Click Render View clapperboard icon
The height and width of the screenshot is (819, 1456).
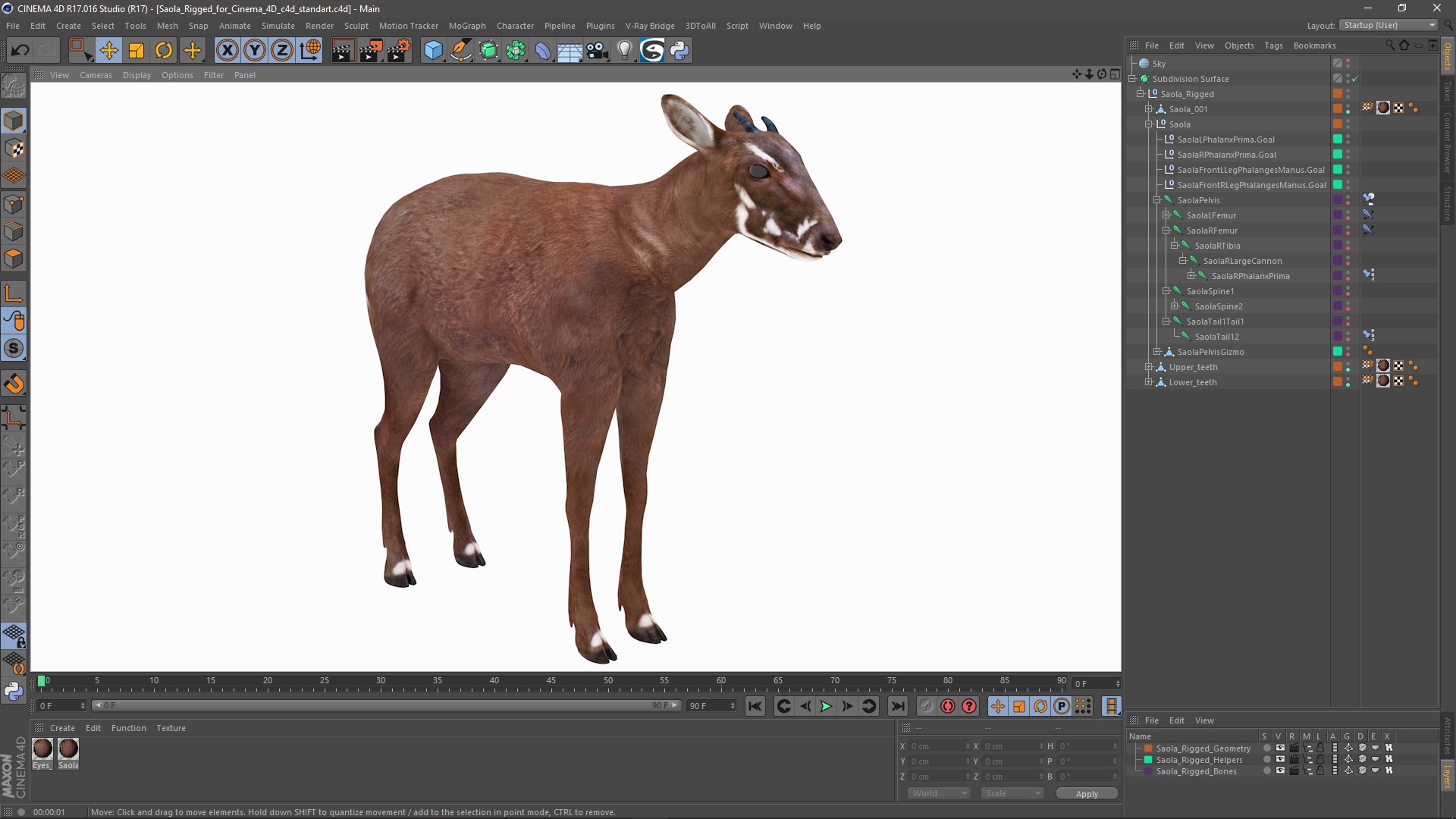[343, 51]
